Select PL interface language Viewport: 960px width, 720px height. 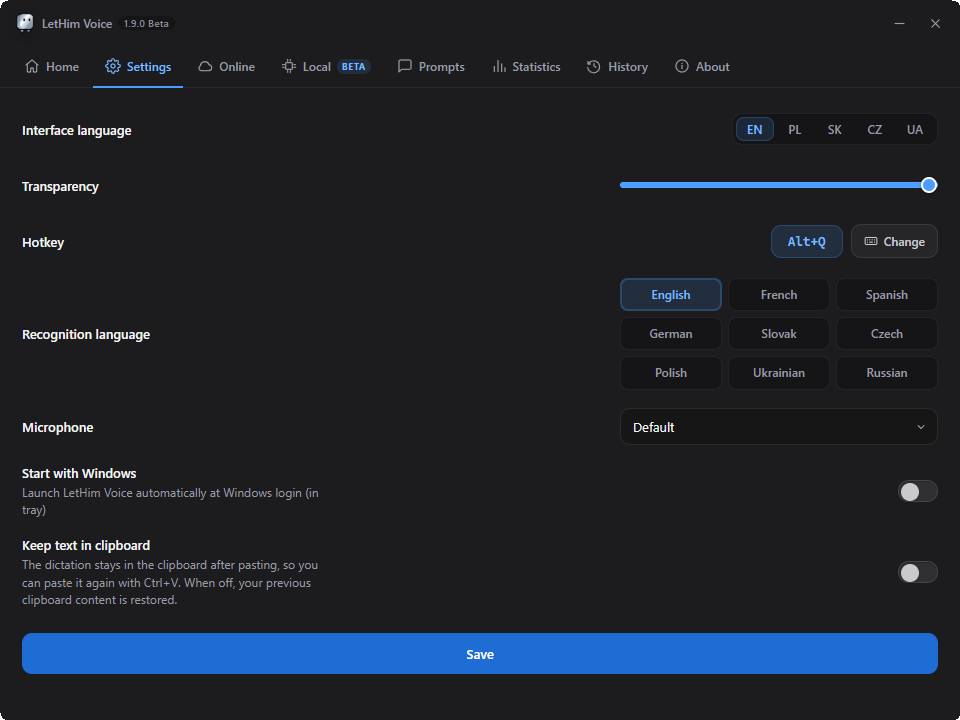point(795,129)
